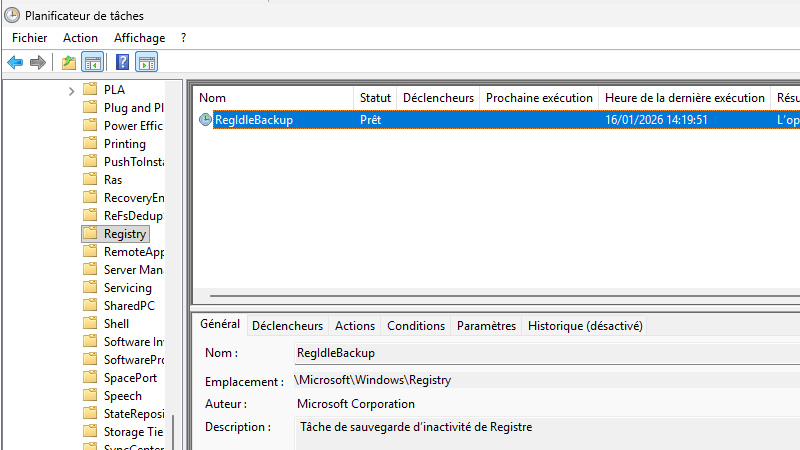800x450 pixels.
Task: Switch to the Déclencheurs tab
Action: tap(287, 326)
